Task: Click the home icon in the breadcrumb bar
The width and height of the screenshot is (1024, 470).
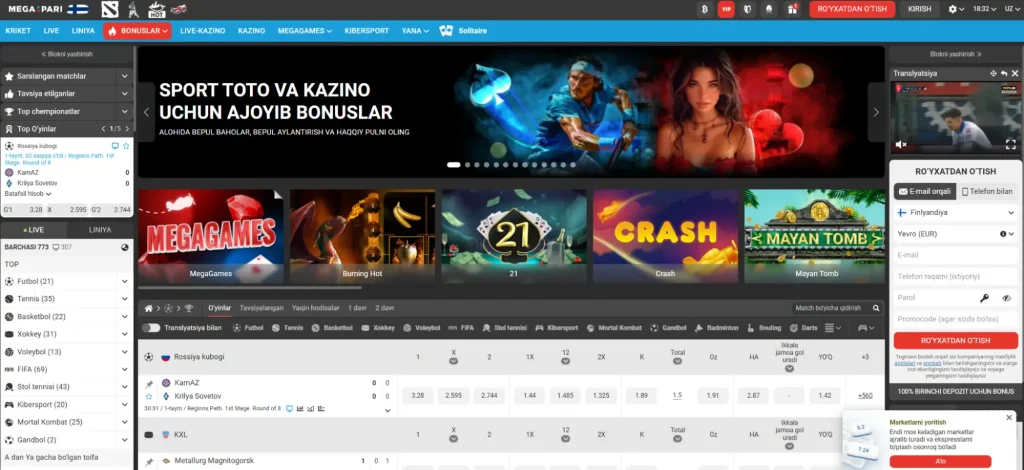Action: [148, 308]
